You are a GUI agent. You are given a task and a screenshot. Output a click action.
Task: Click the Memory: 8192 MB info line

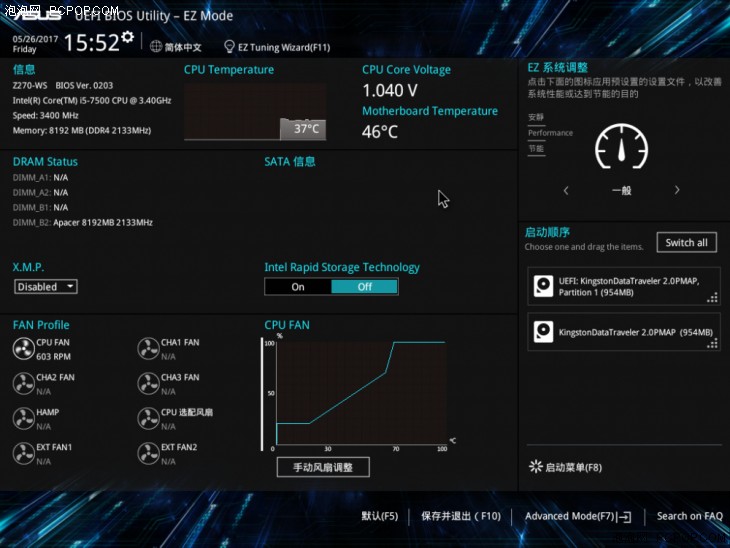pyautogui.click(x=82, y=130)
